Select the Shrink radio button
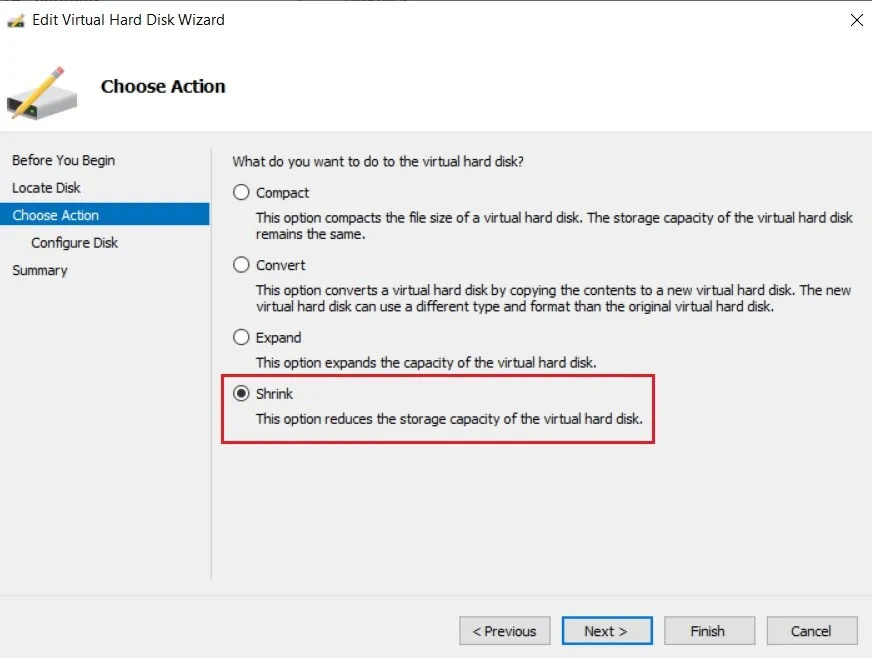Viewport: 872px width, 658px height. [x=241, y=394]
